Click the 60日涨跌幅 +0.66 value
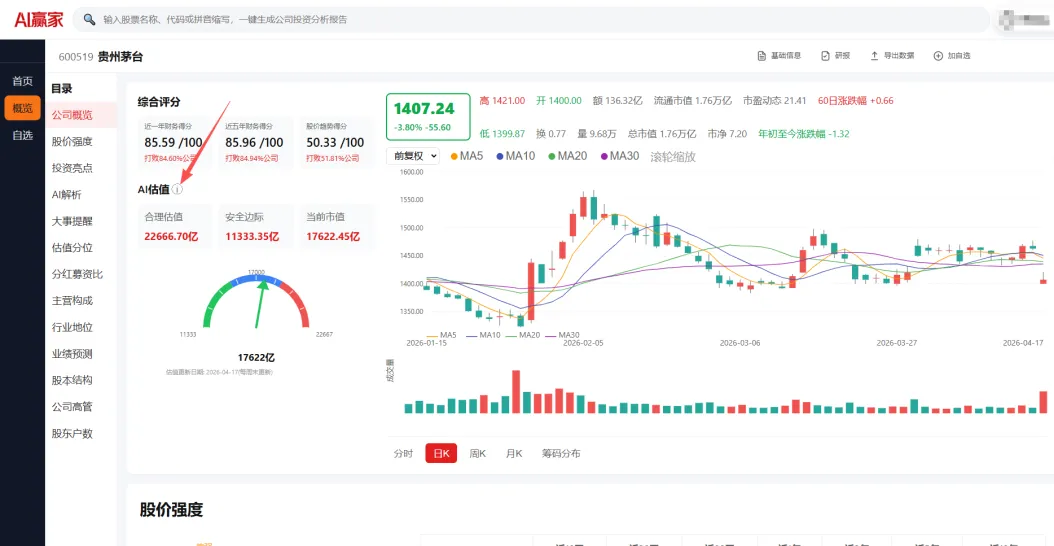Screen dimensions: 1054x546 856,101
